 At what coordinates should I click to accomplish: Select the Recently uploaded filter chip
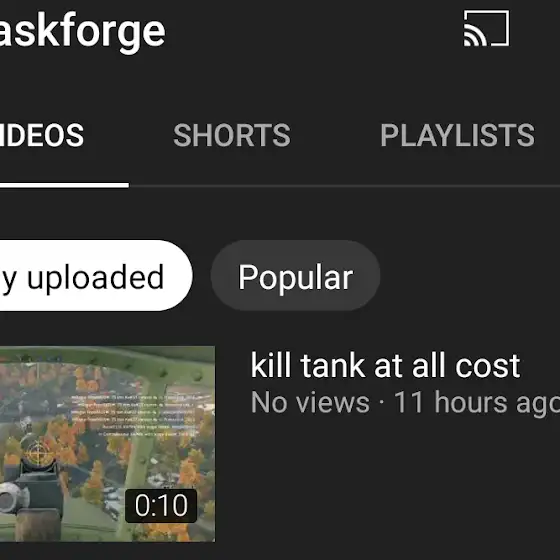pos(96,276)
